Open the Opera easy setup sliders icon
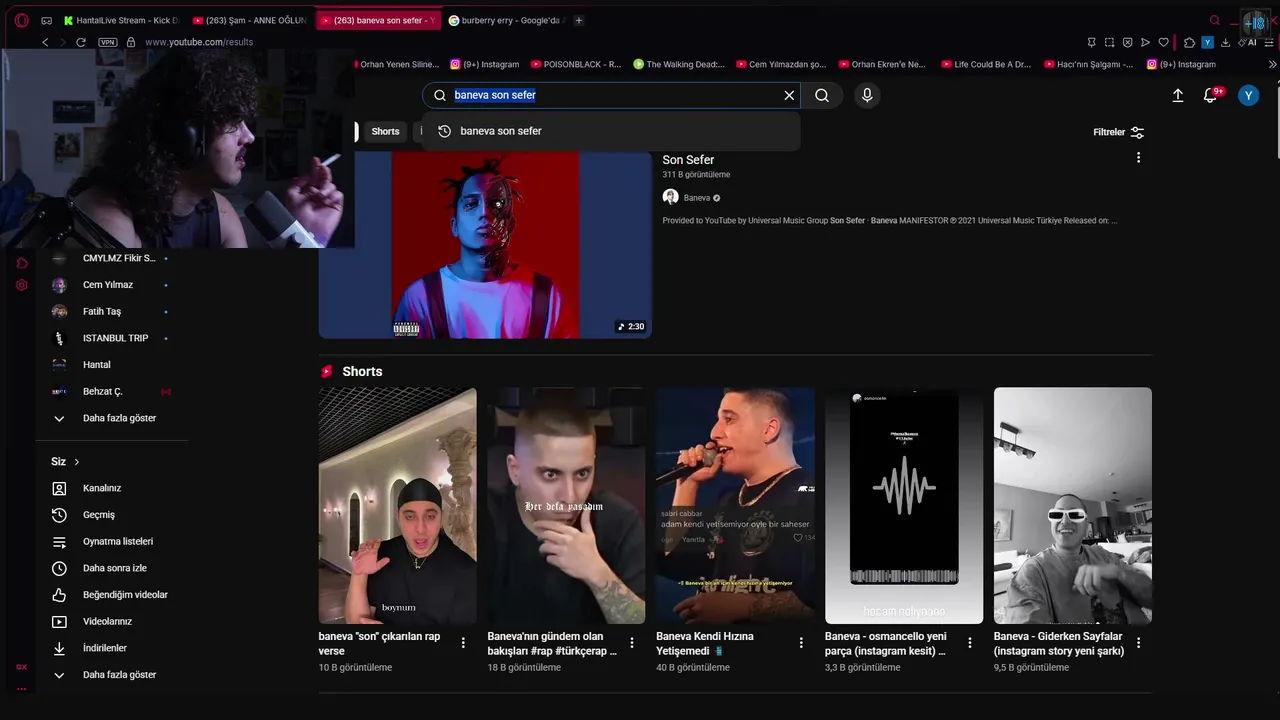This screenshot has height=720, width=1280. pyautogui.click(x=1269, y=42)
